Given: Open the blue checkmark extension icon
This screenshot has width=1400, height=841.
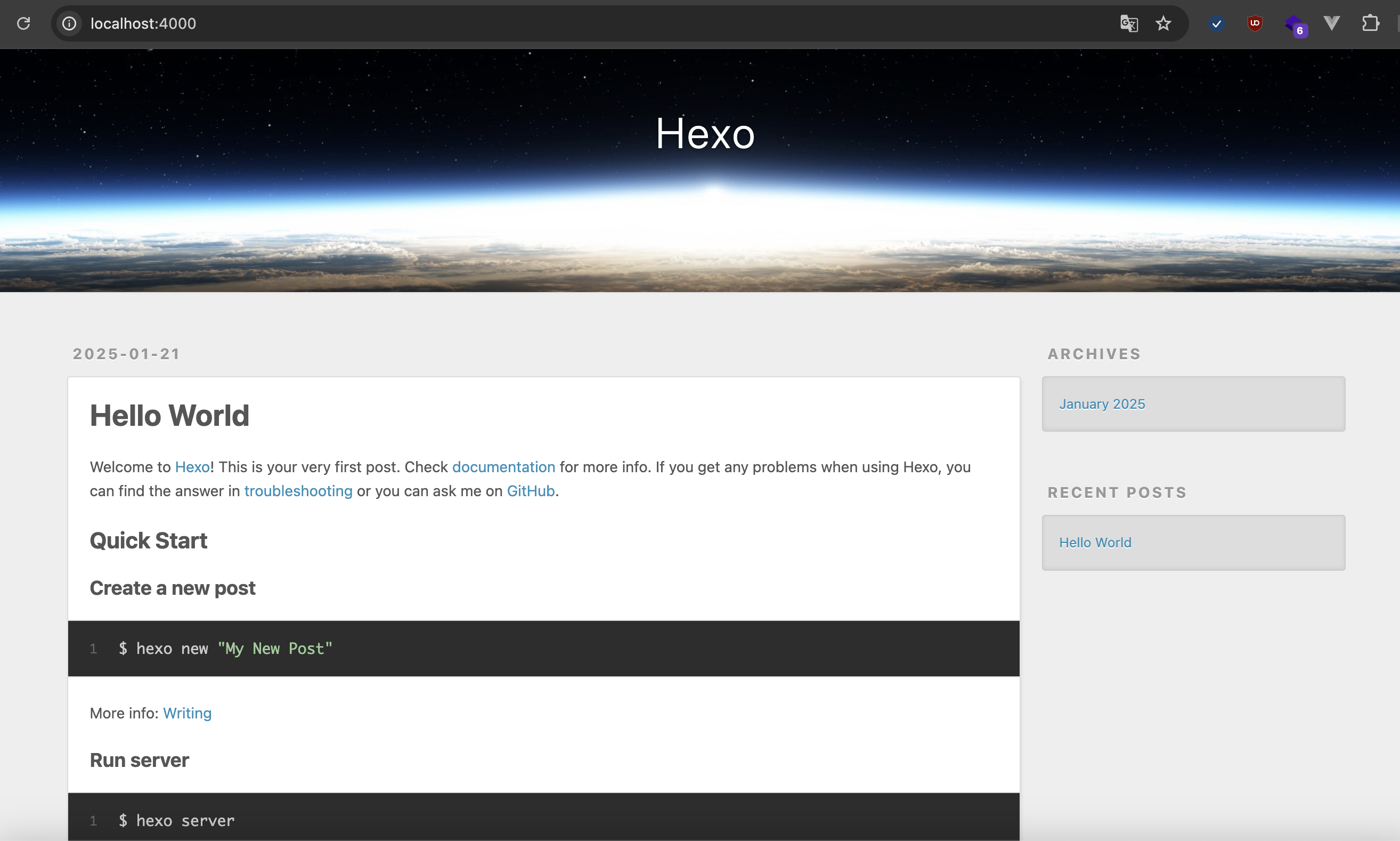Looking at the screenshot, I should click(x=1217, y=23).
